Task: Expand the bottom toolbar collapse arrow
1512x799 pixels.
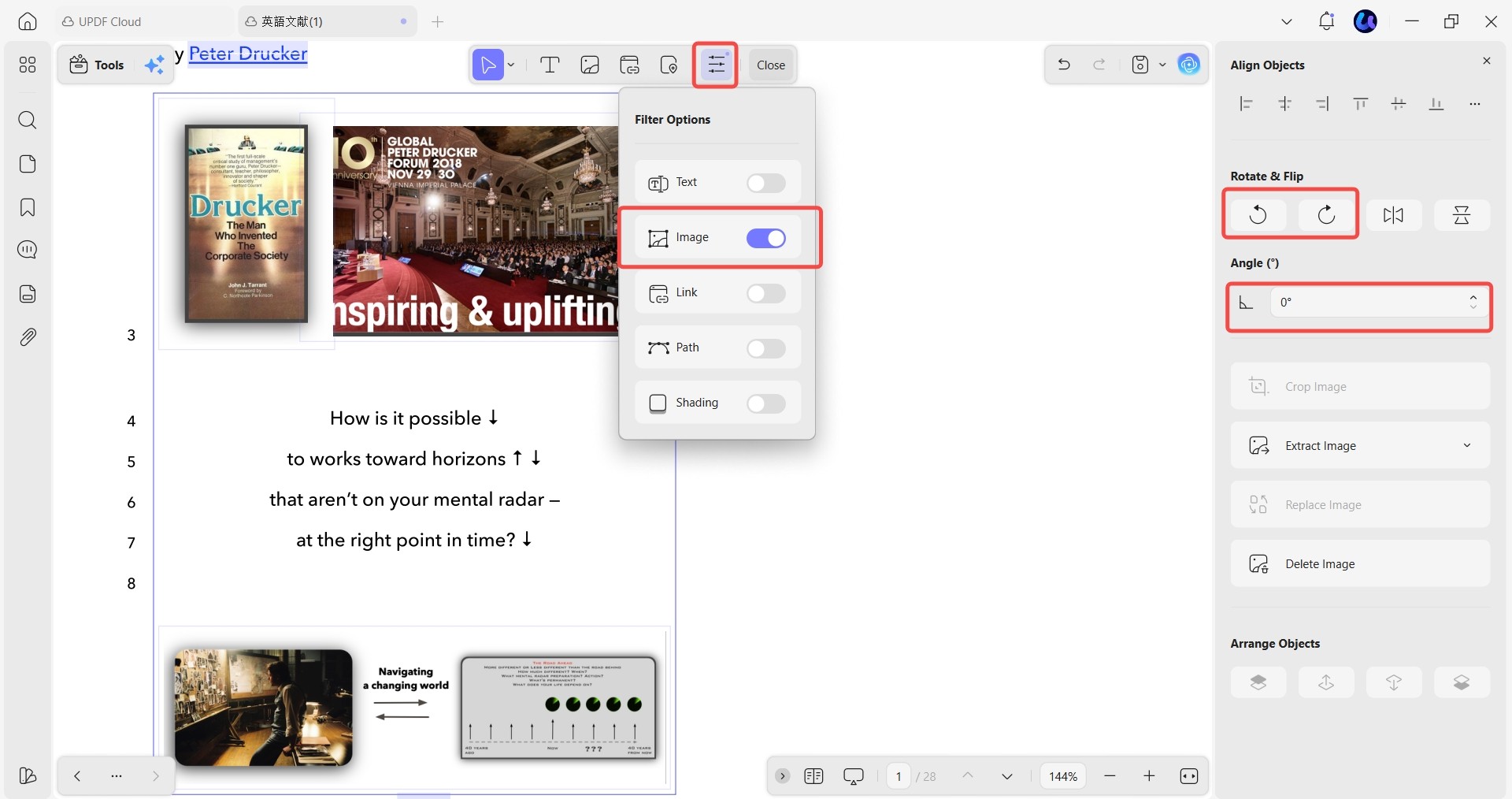Action: 782,776
